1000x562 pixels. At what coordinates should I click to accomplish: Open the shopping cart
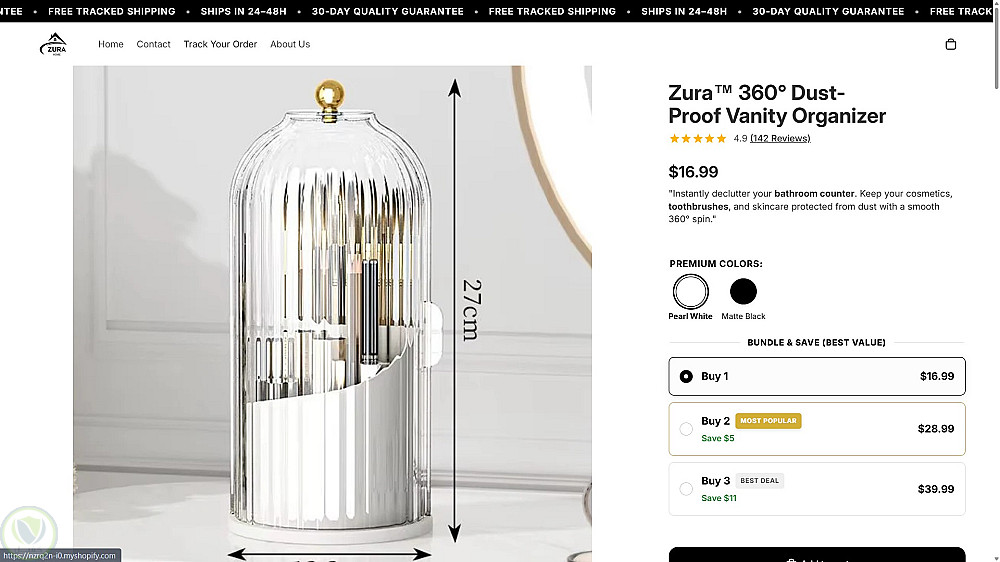coord(950,44)
